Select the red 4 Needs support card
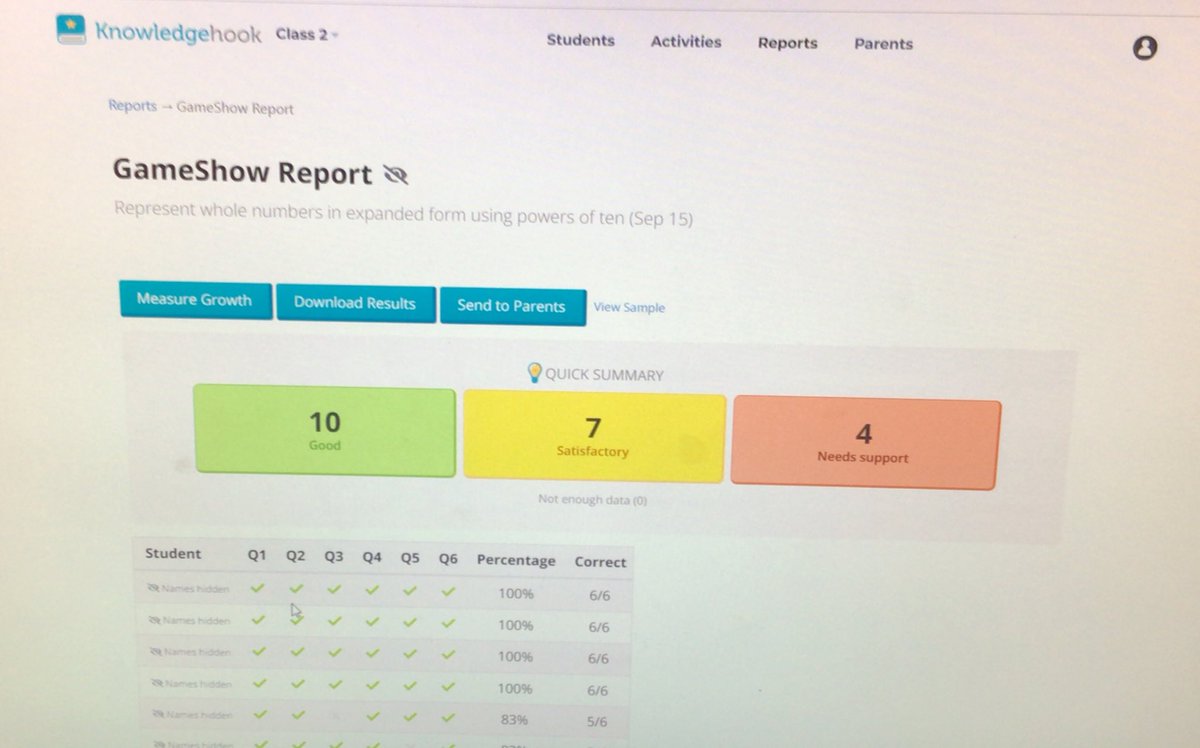 pyautogui.click(x=865, y=443)
